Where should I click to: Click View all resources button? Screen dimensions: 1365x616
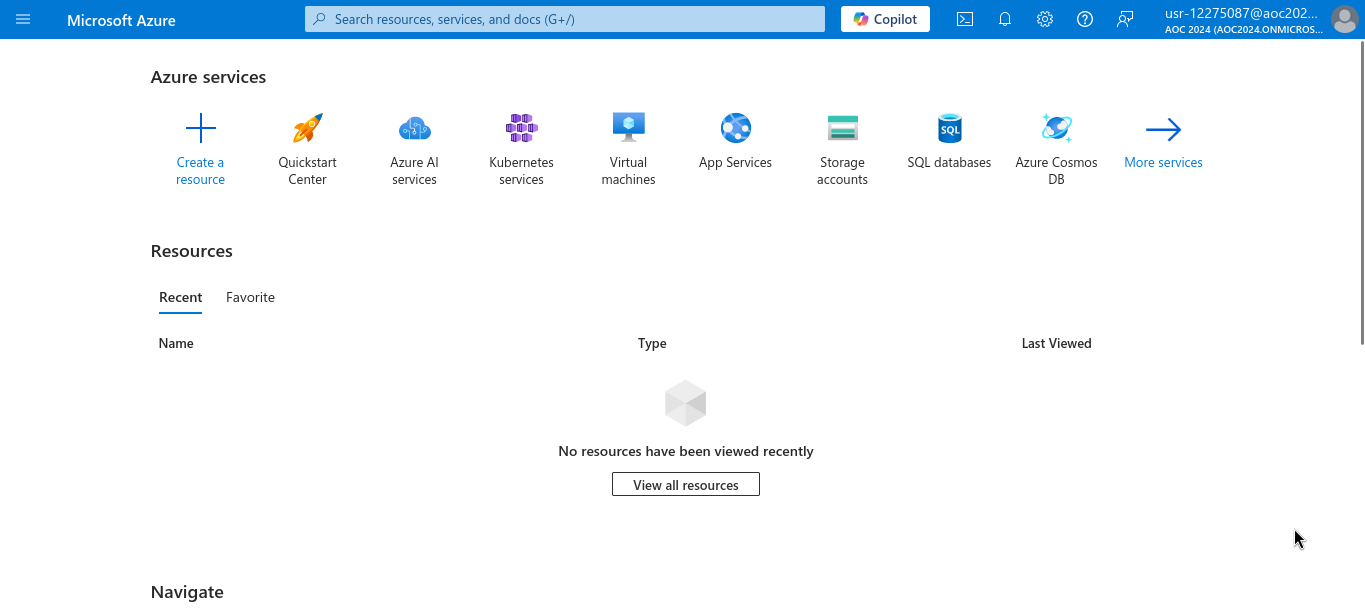coord(685,485)
